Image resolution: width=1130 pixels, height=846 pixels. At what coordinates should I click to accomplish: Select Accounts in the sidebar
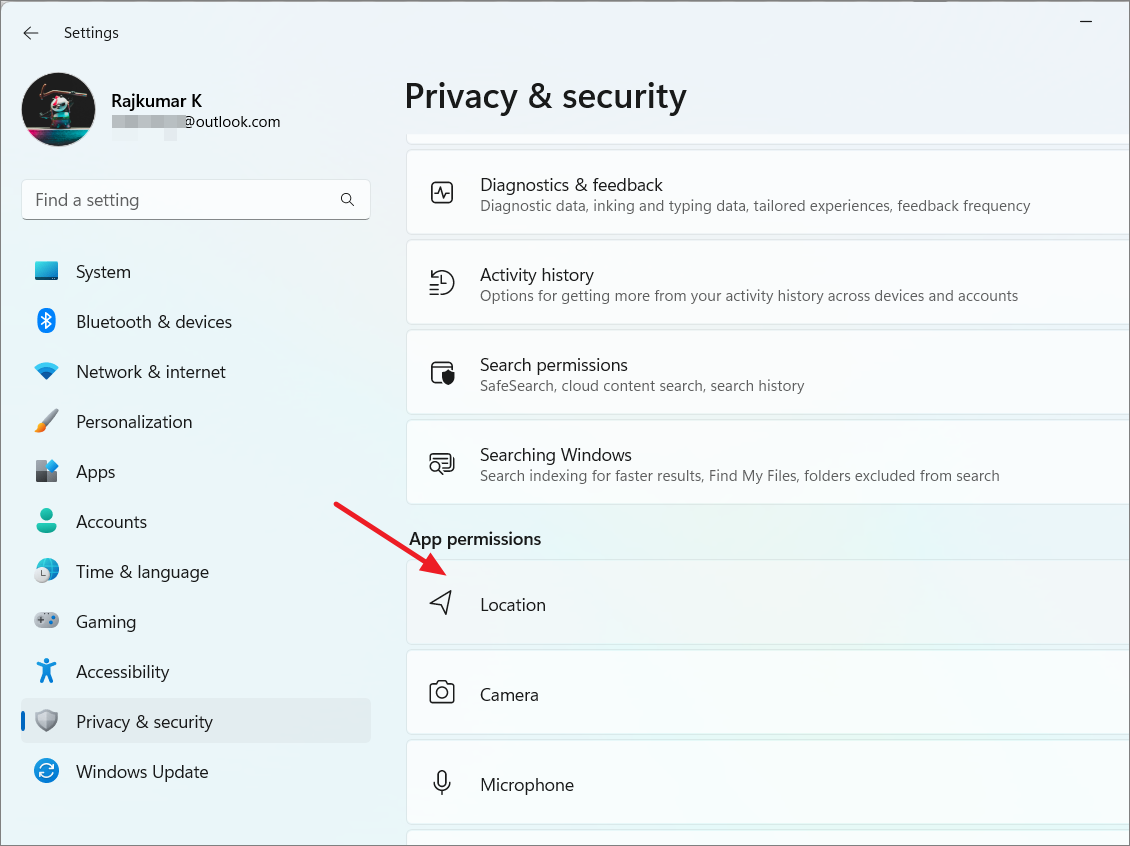pos(196,522)
